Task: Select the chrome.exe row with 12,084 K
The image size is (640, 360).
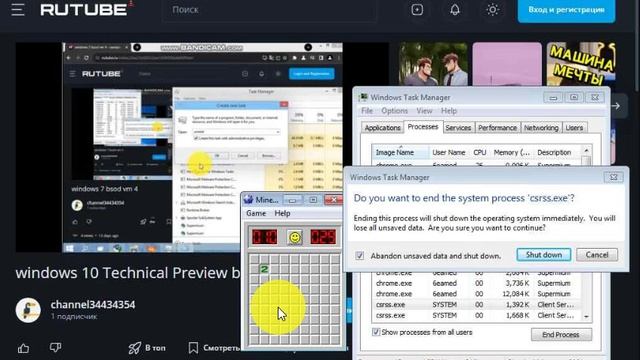Action: [476, 294]
